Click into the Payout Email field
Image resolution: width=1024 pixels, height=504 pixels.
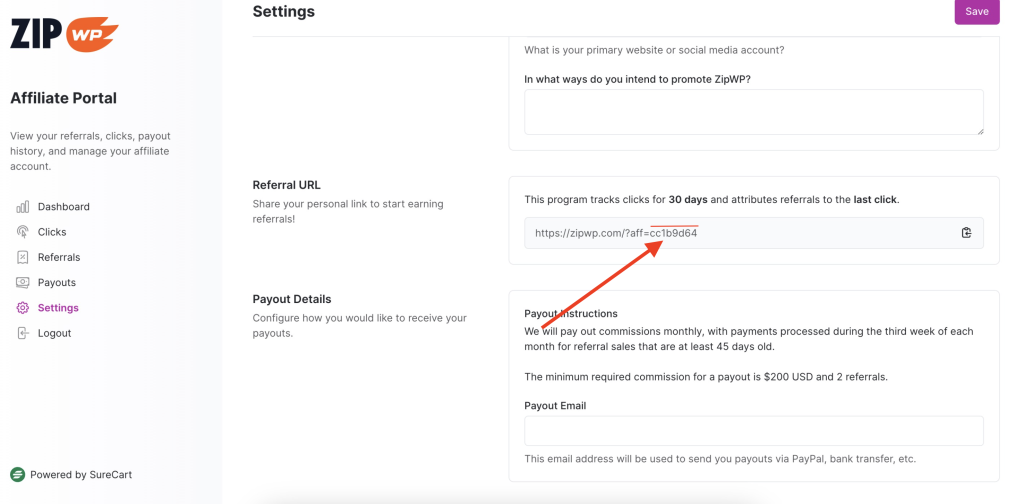(x=754, y=431)
